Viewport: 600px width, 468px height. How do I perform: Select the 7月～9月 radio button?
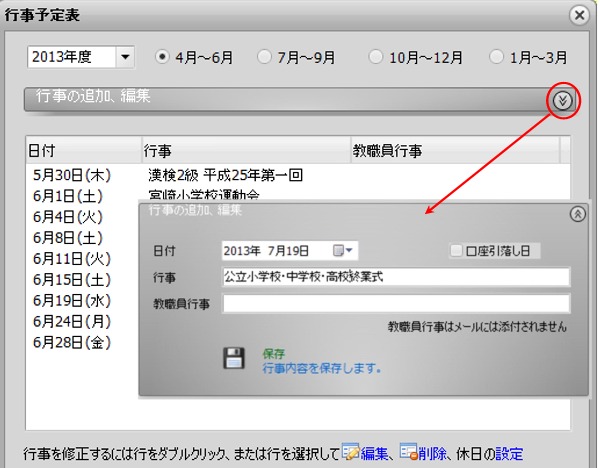(265, 57)
